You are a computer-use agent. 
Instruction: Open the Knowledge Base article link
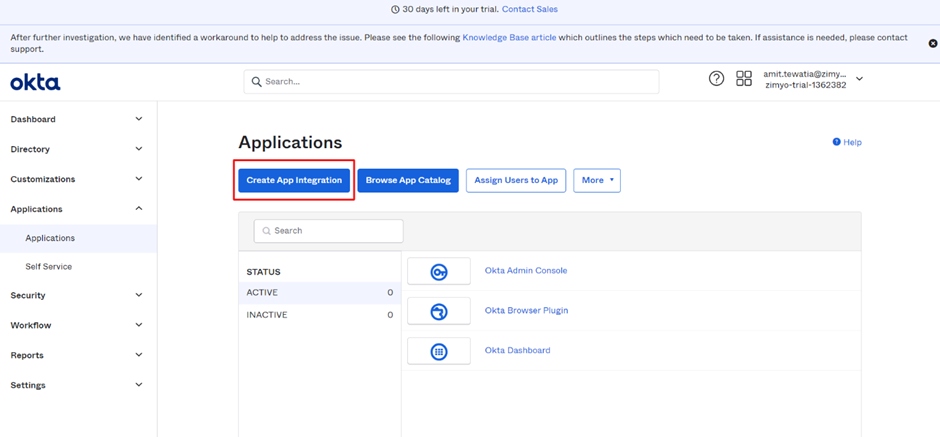510,37
